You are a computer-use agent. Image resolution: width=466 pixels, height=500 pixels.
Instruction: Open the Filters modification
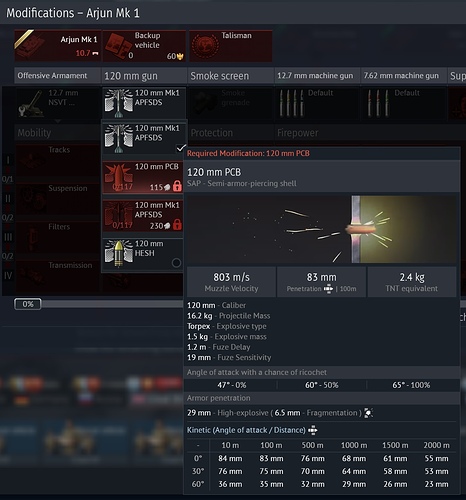tap(57, 238)
